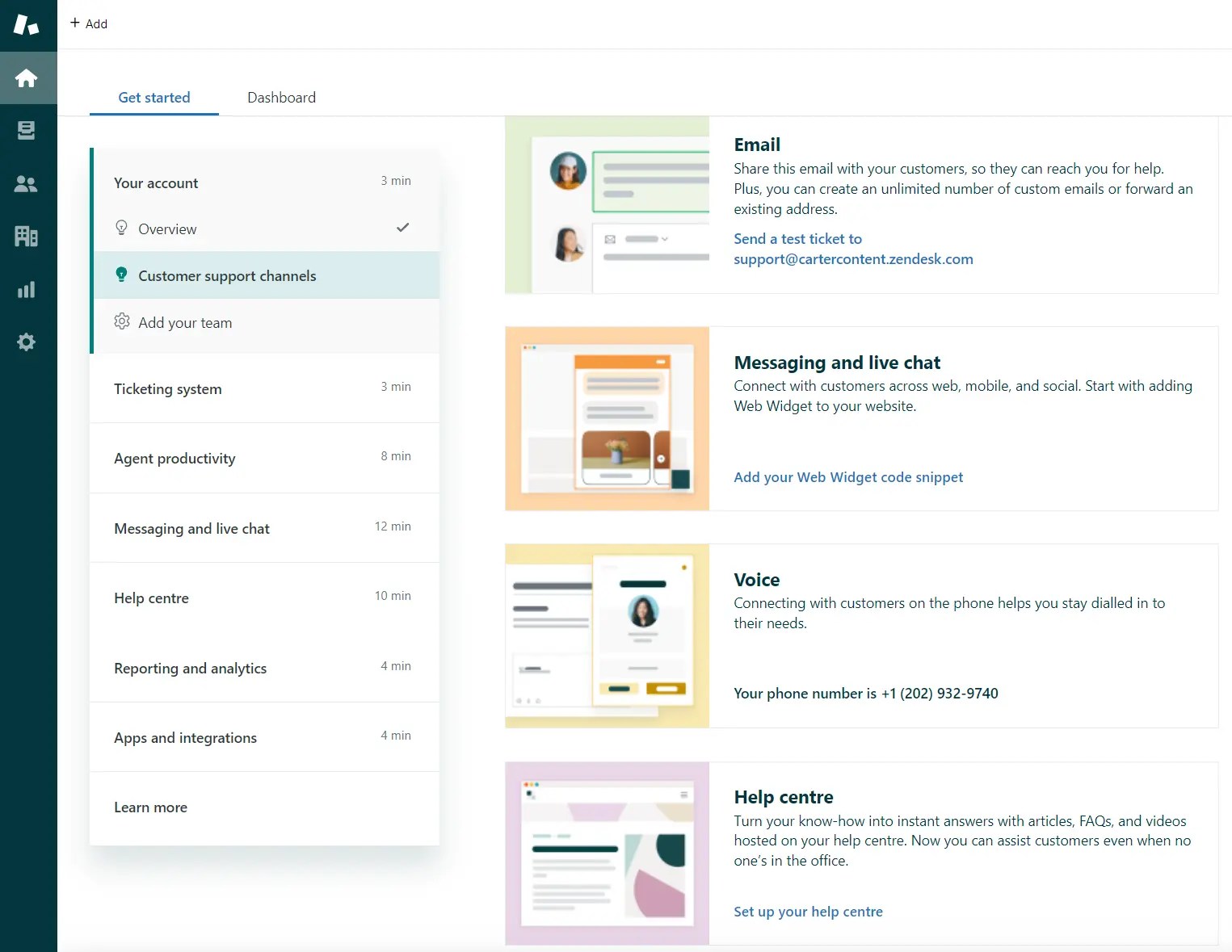Viewport: 1232px width, 952px height.
Task: Open the support@cartercontent.zendesk.com test ticket link
Action: [x=853, y=258]
